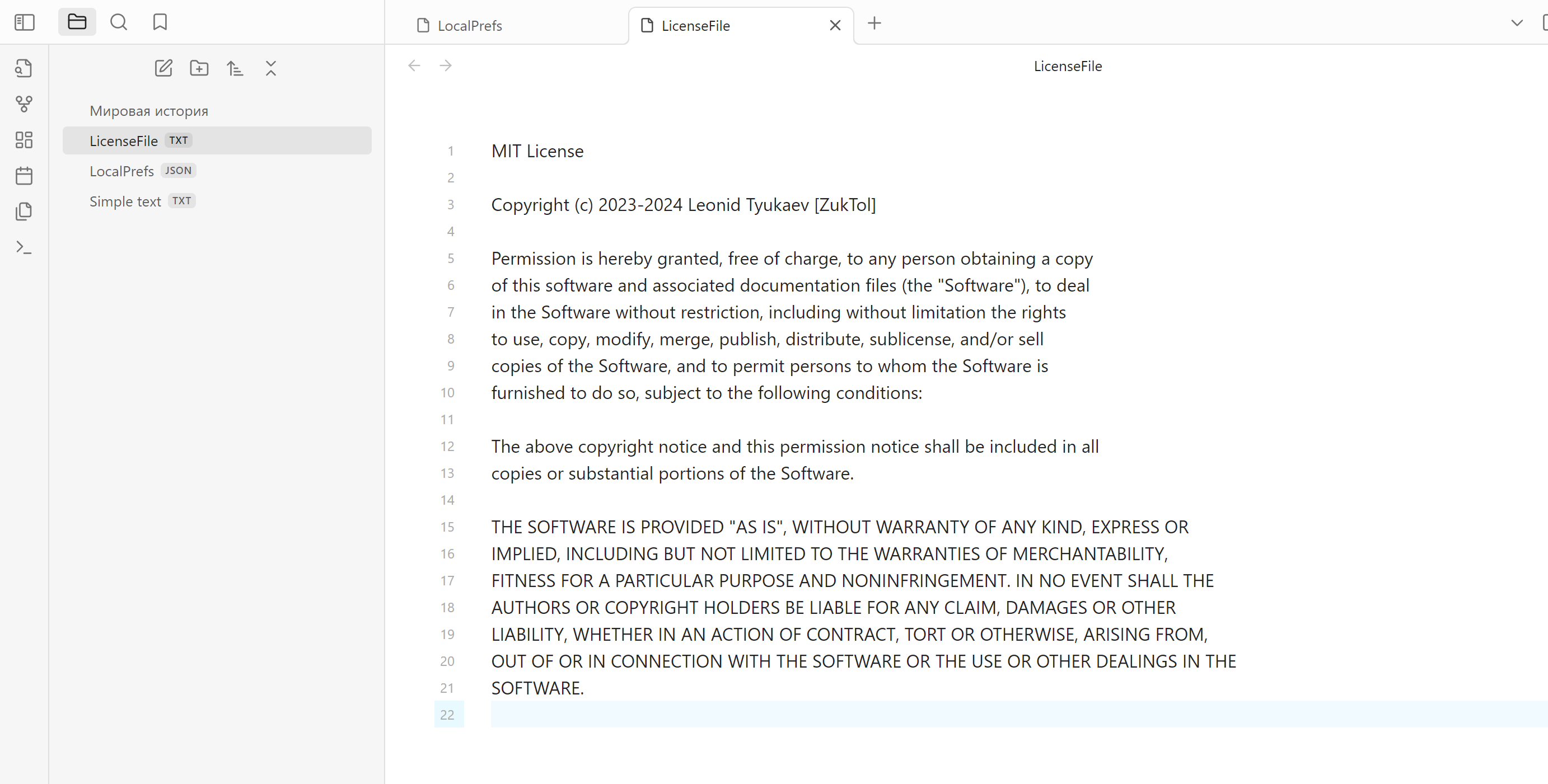The height and width of the screenshot is (784, 1548).
Task: Add a new tab
Action: 874,24
